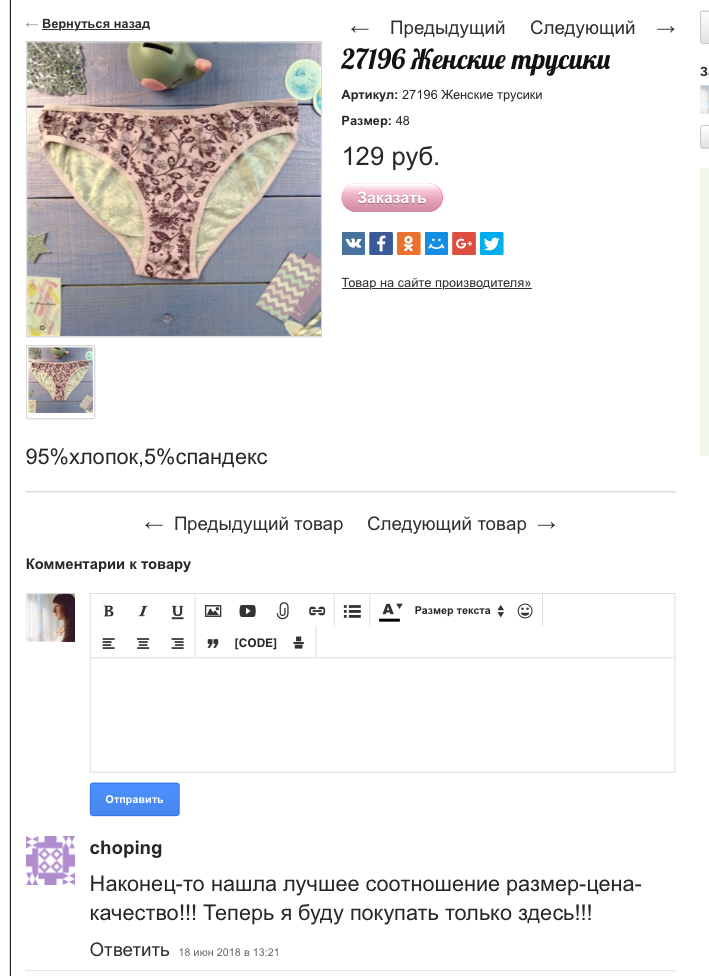The image size is (709, 976).
Task: Insert image into comment
Action: coord(213,611)
